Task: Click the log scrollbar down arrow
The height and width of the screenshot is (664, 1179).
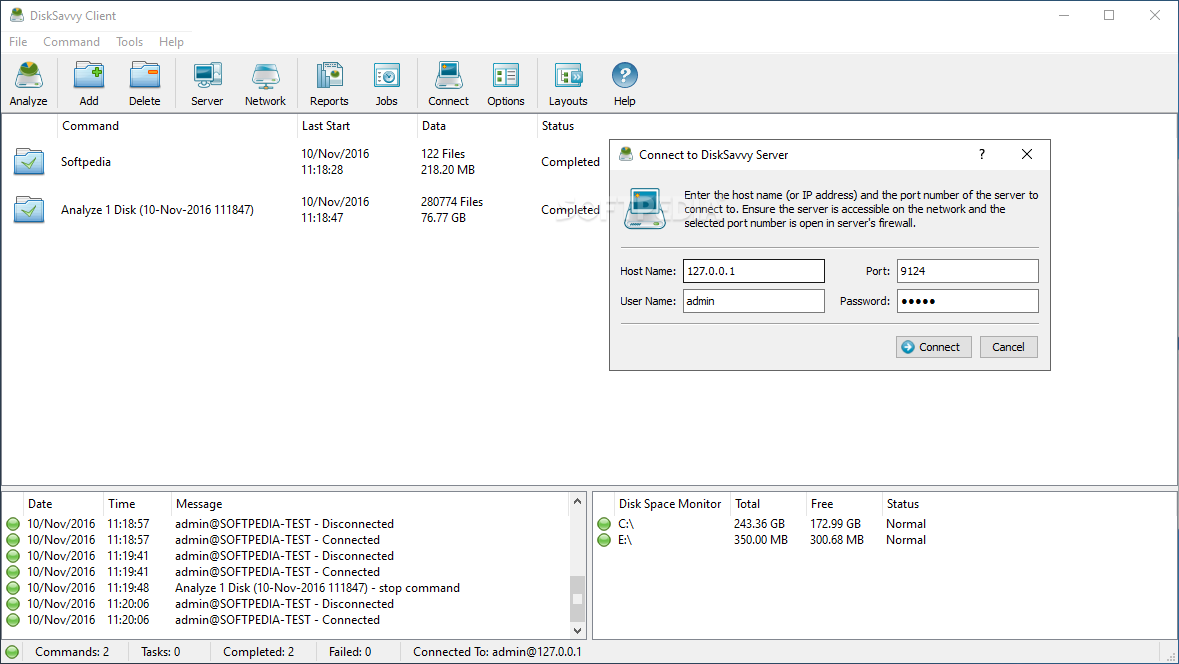Action: (x=577, y=630)
